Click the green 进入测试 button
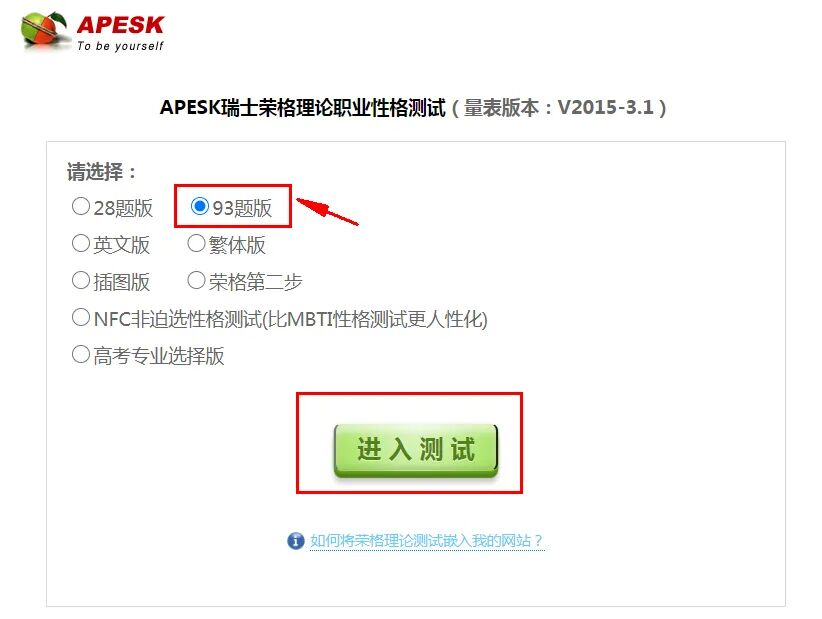 pyautogui.click(x=416, y=450)
